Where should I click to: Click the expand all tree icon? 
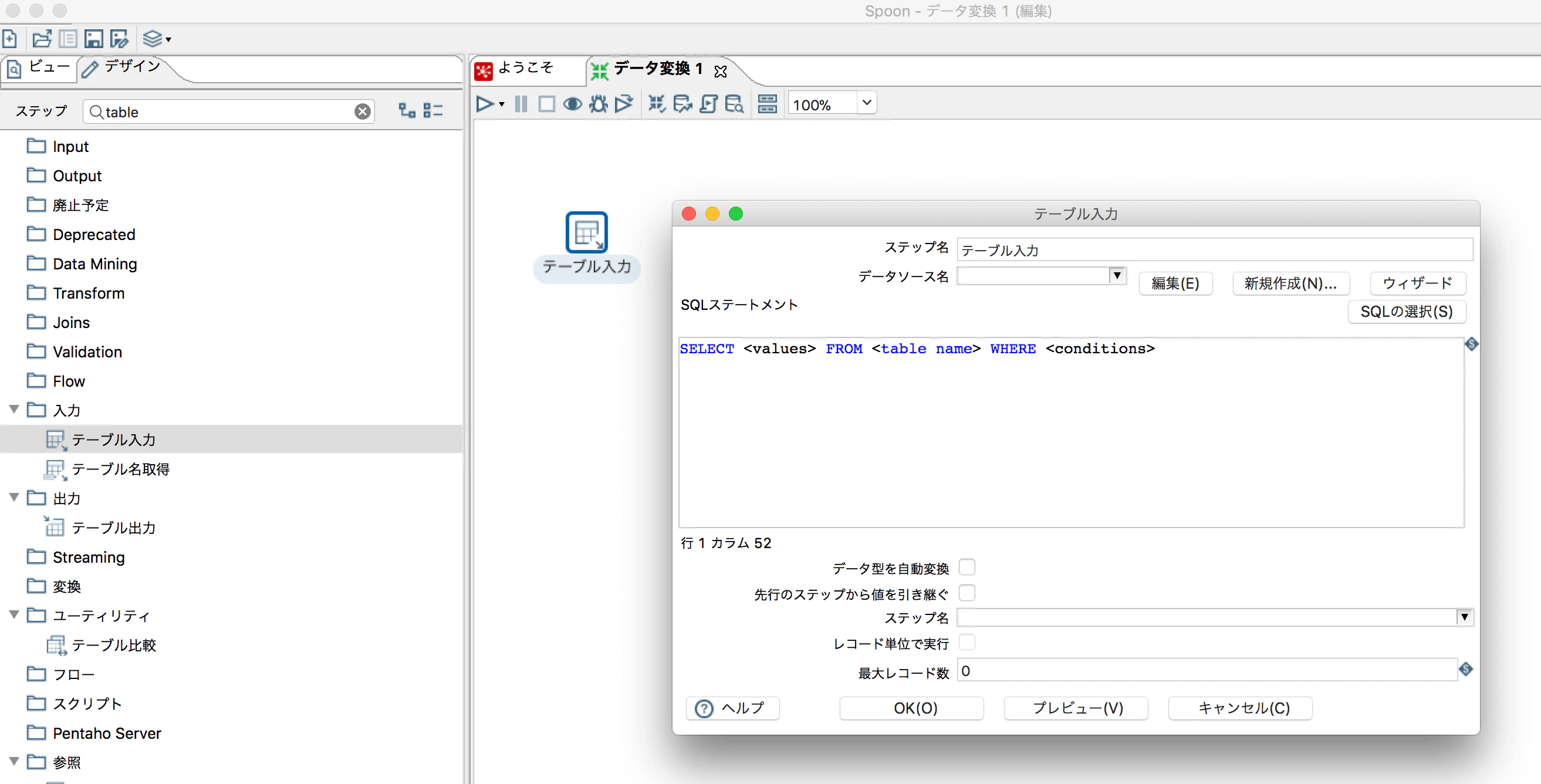(407, 110)
